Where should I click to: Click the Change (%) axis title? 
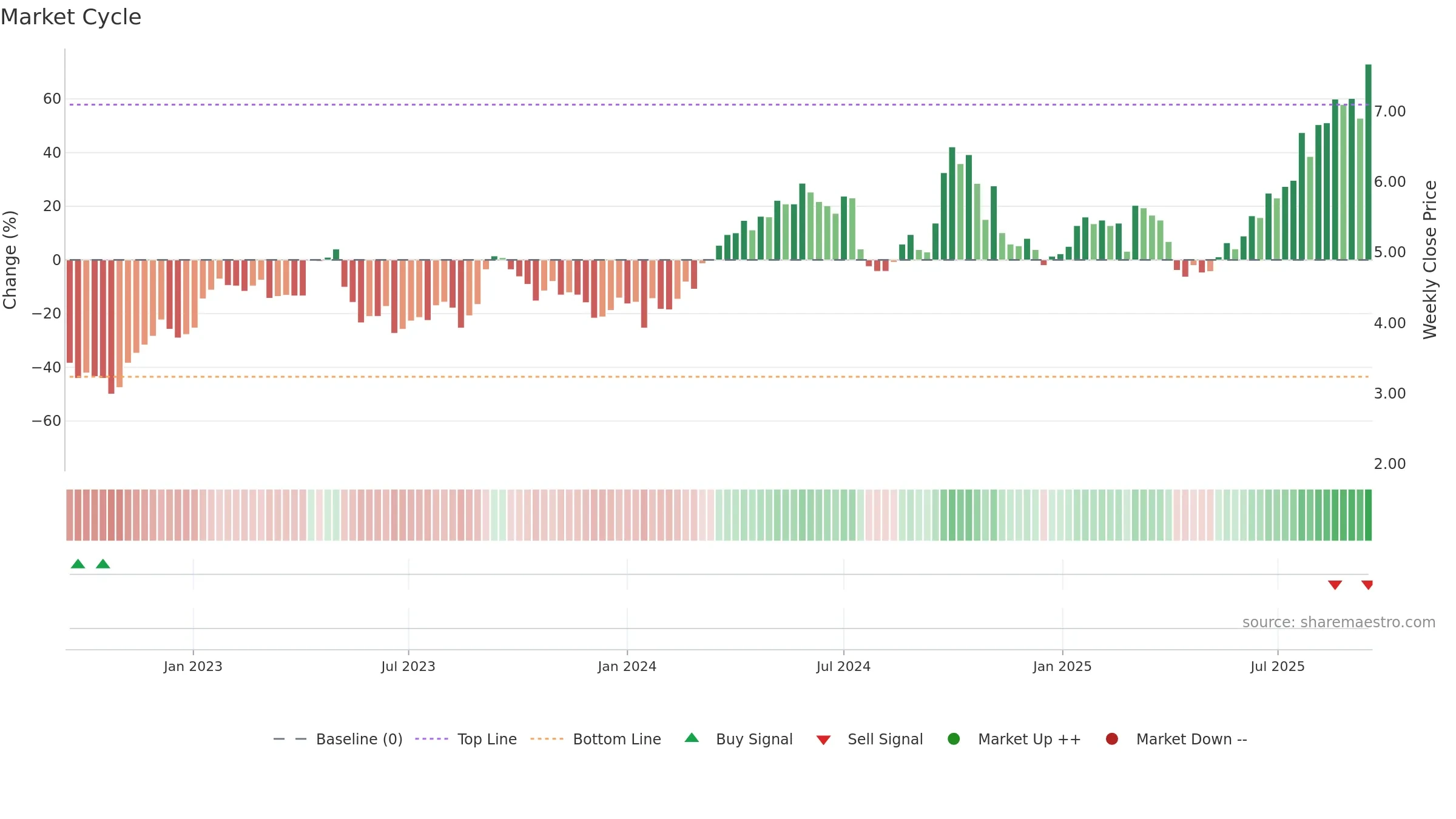click(10, 260)
